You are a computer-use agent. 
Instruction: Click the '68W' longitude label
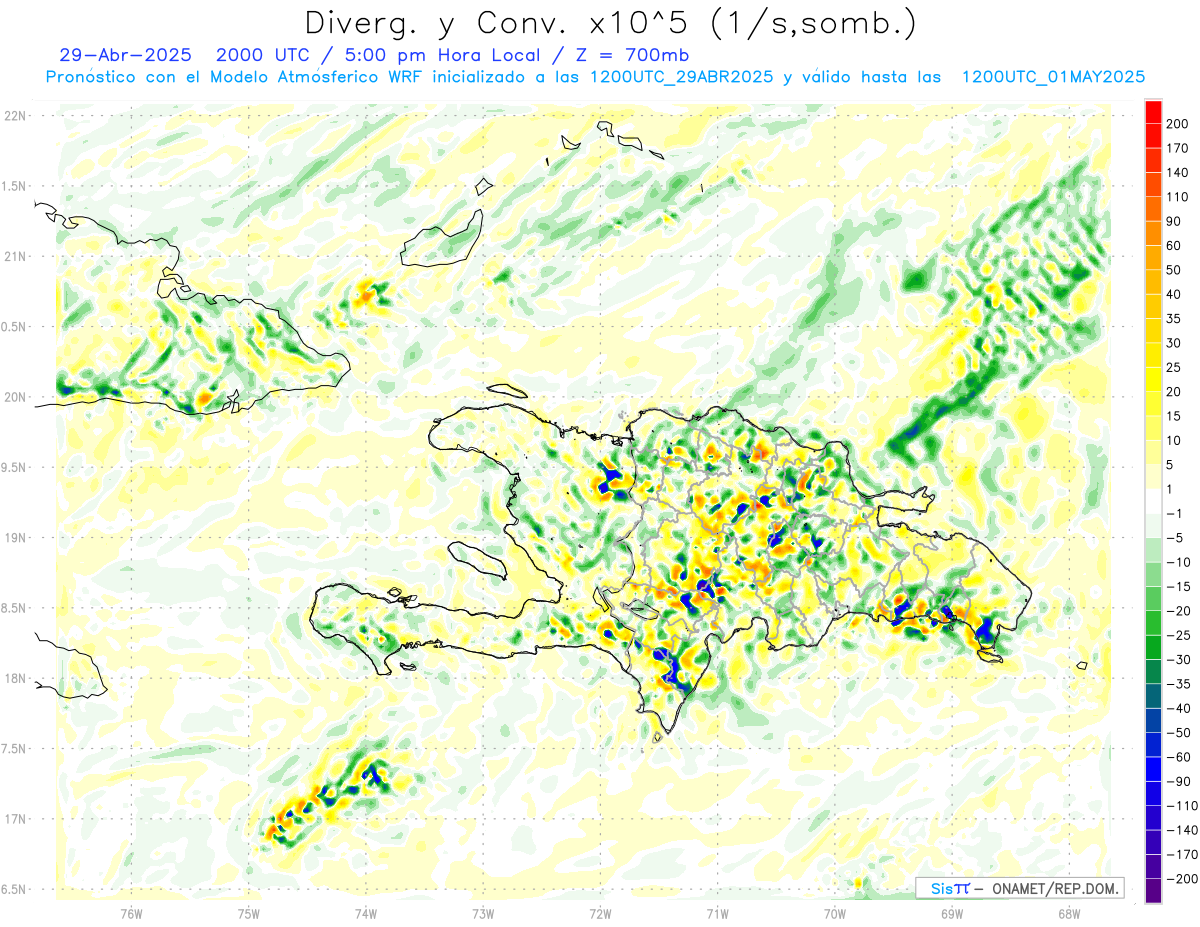point(1068,913)
